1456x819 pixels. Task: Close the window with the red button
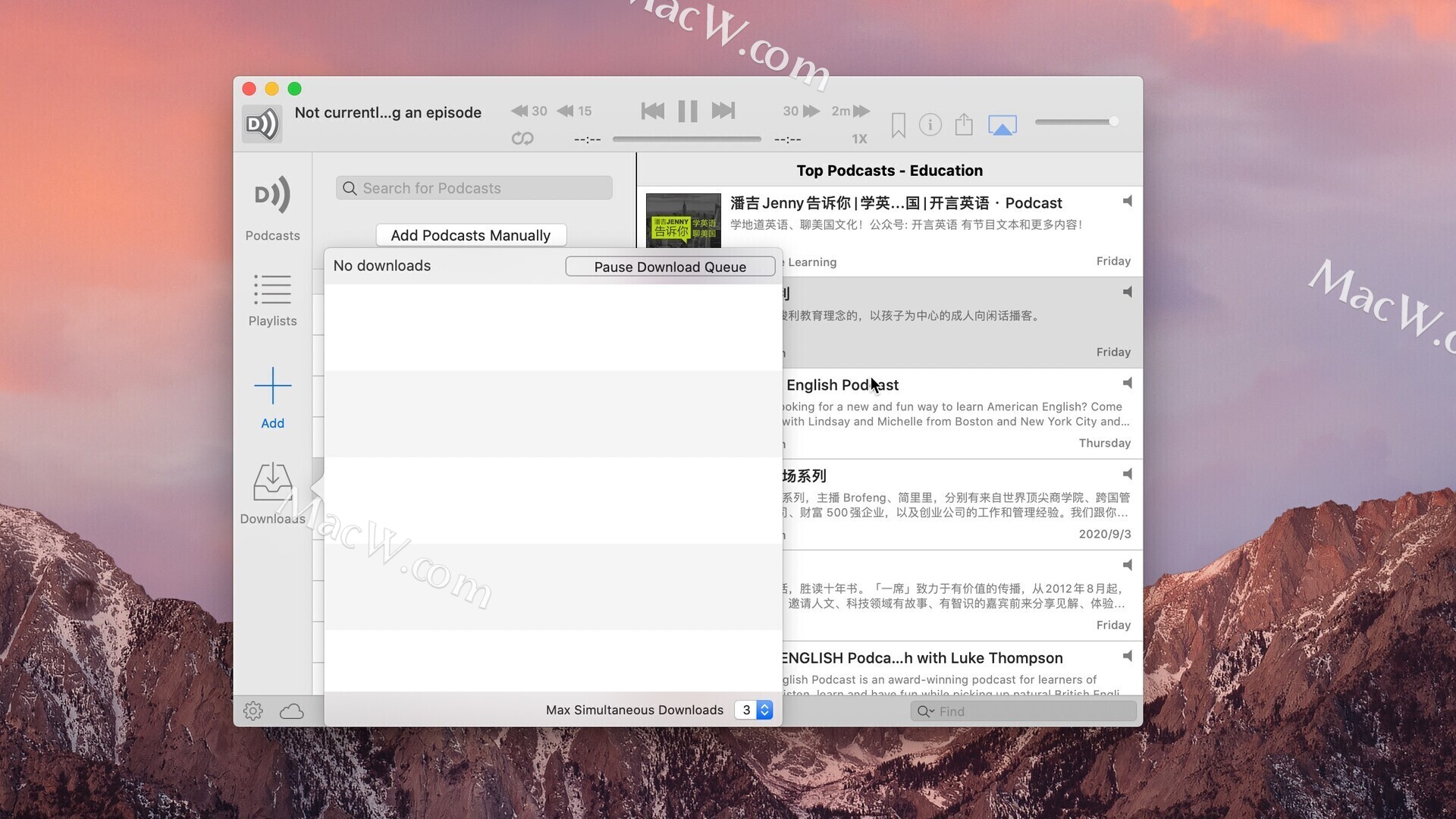click(249, 89)
